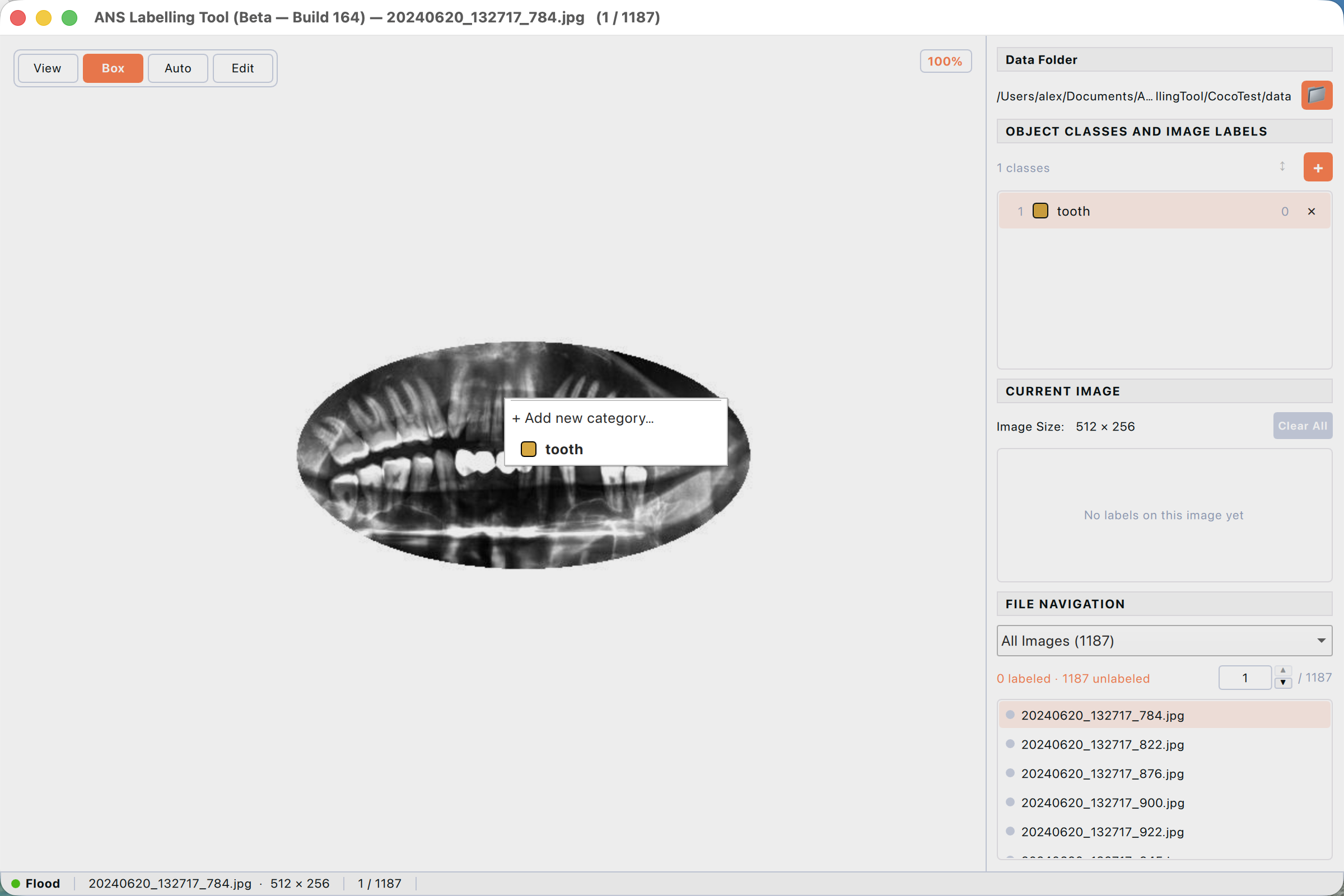1344x896 pixels.
Task: Decrement image index with down stepper arrow
Action: coord(1283,683)
